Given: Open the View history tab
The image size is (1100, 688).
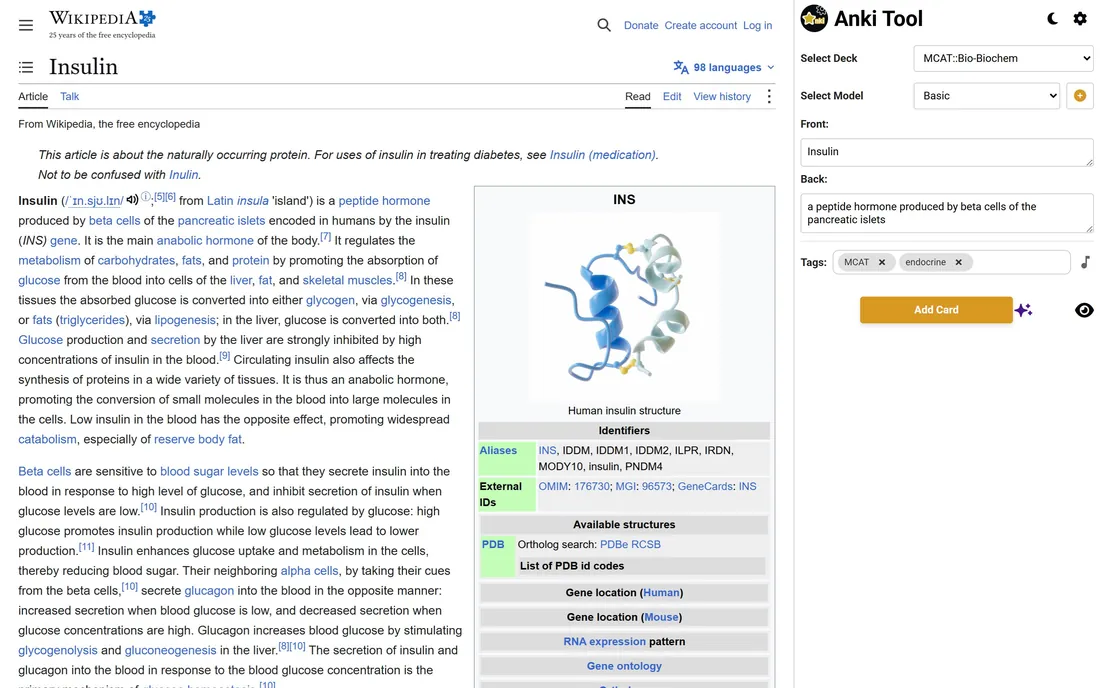Looking at the screenshot, I should pyautogui.click(x=722, y=96).
